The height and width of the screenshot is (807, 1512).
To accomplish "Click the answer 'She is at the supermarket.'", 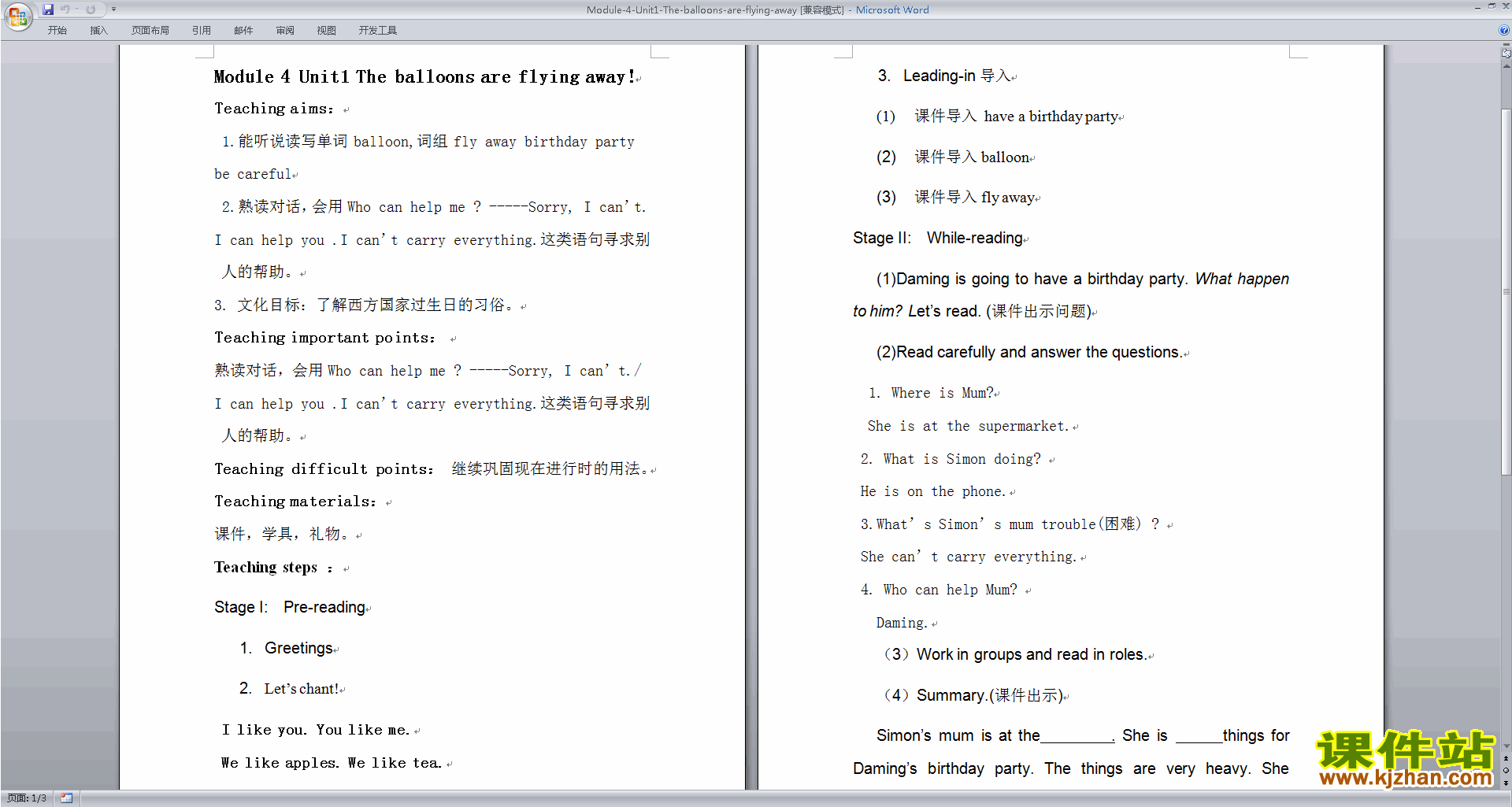I will tap(969, 427).
